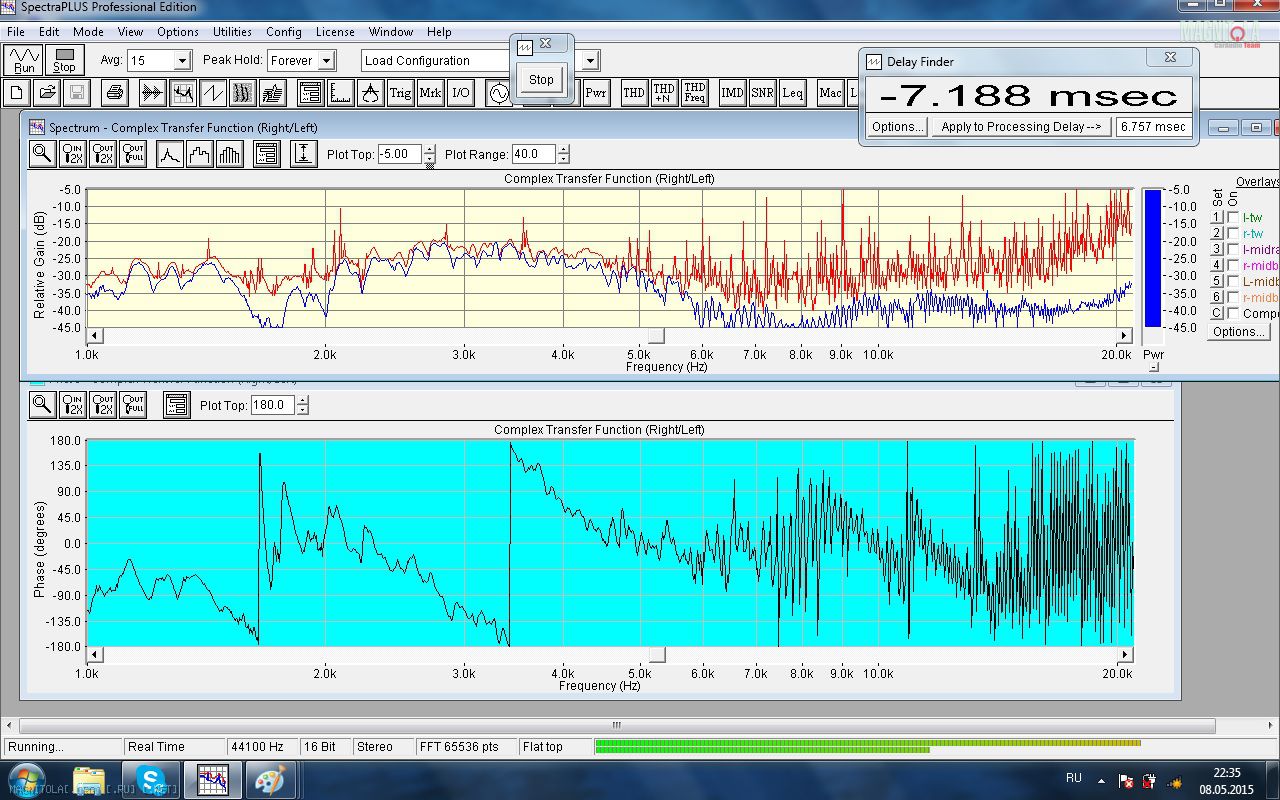This screenshot has width=1280, height=800.
Task: Print using the printer icon
Action: 114,93
